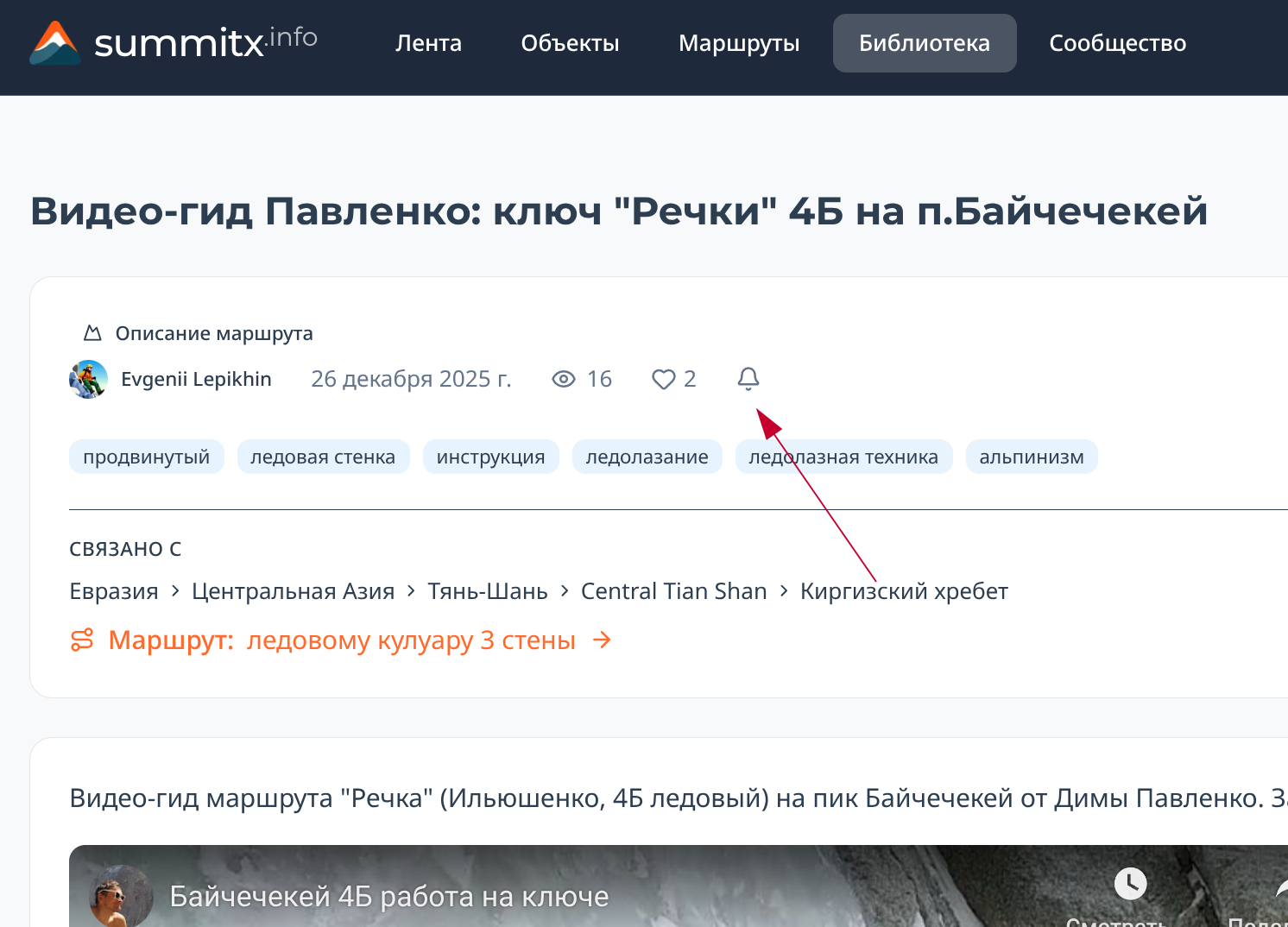Go to the Объекты section

pos(570,43)
